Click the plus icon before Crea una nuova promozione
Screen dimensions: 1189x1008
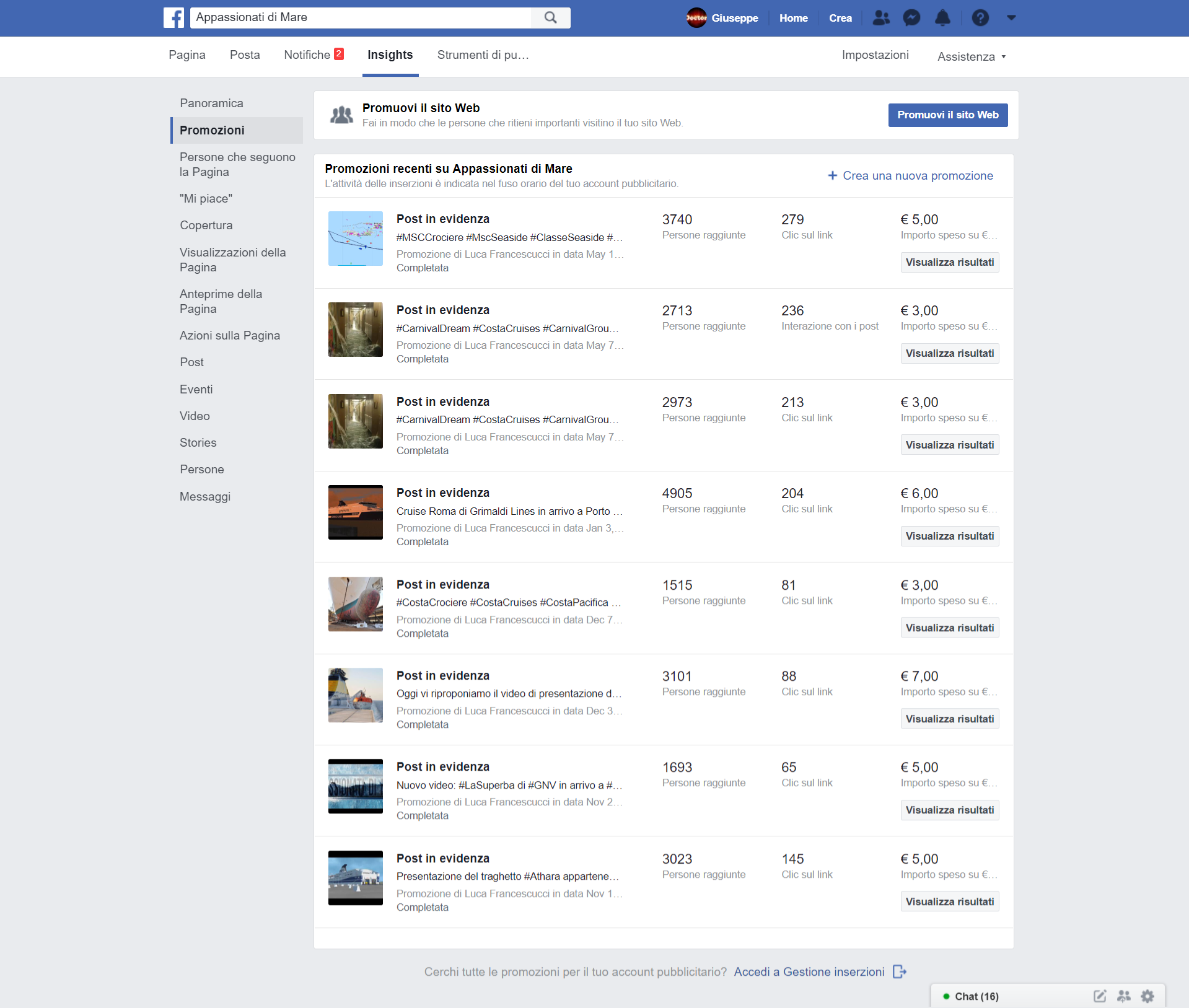click(x=832, y=175)
